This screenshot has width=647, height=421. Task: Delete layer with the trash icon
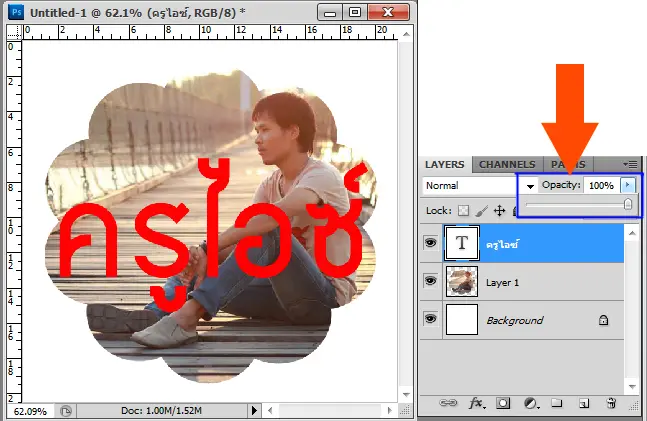(612, 403)
